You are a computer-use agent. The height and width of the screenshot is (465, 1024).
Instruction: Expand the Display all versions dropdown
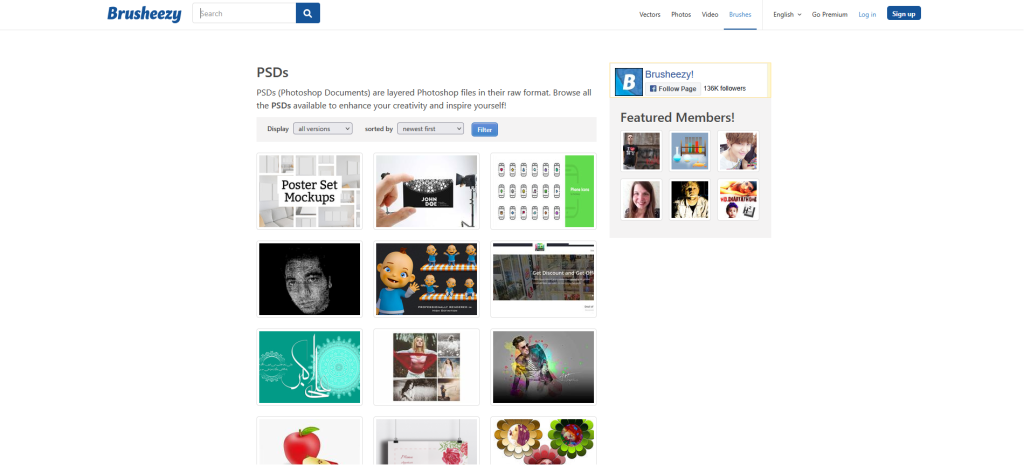click(x=323, y=129)
